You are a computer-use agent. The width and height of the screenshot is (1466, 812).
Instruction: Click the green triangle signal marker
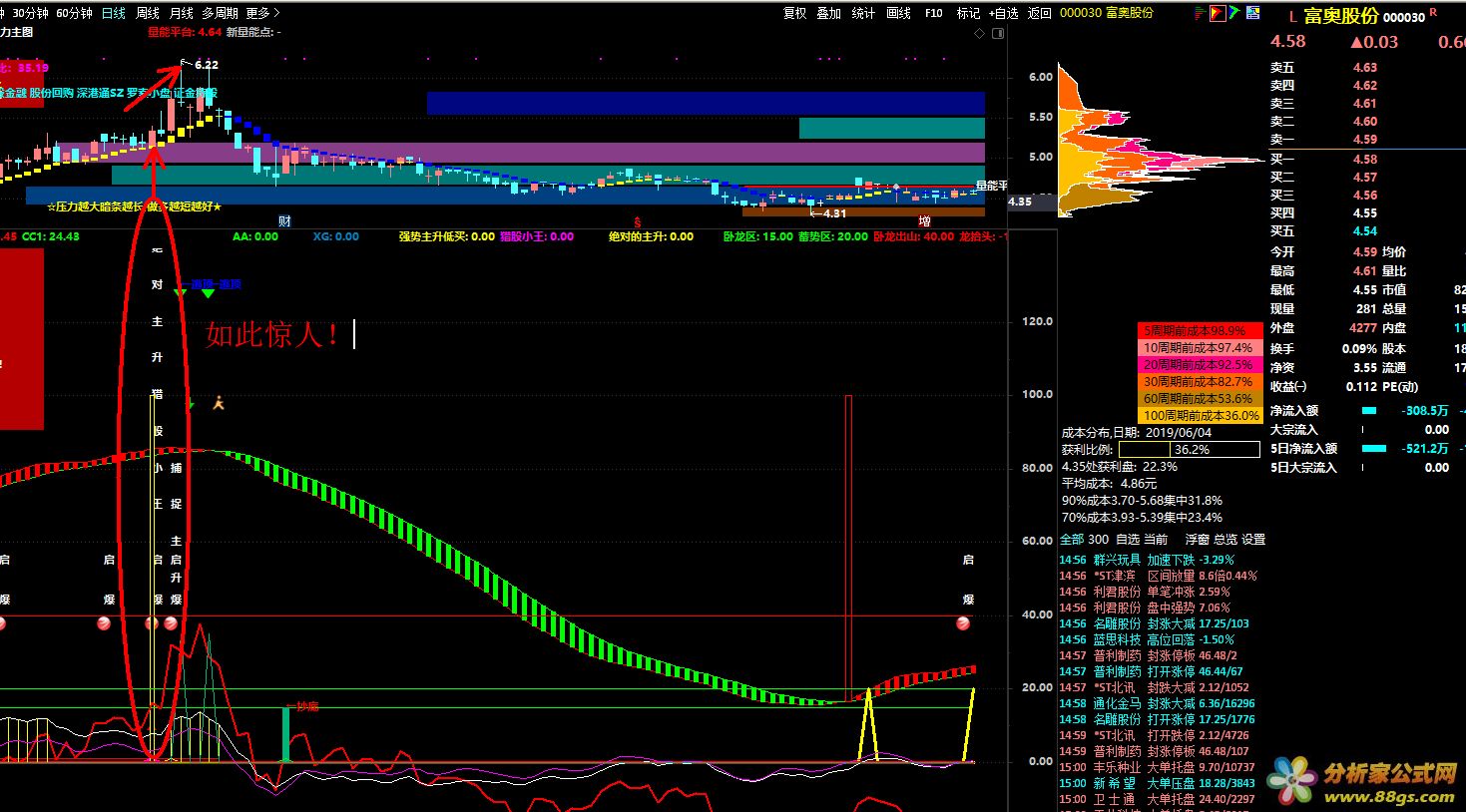(208, 293)
